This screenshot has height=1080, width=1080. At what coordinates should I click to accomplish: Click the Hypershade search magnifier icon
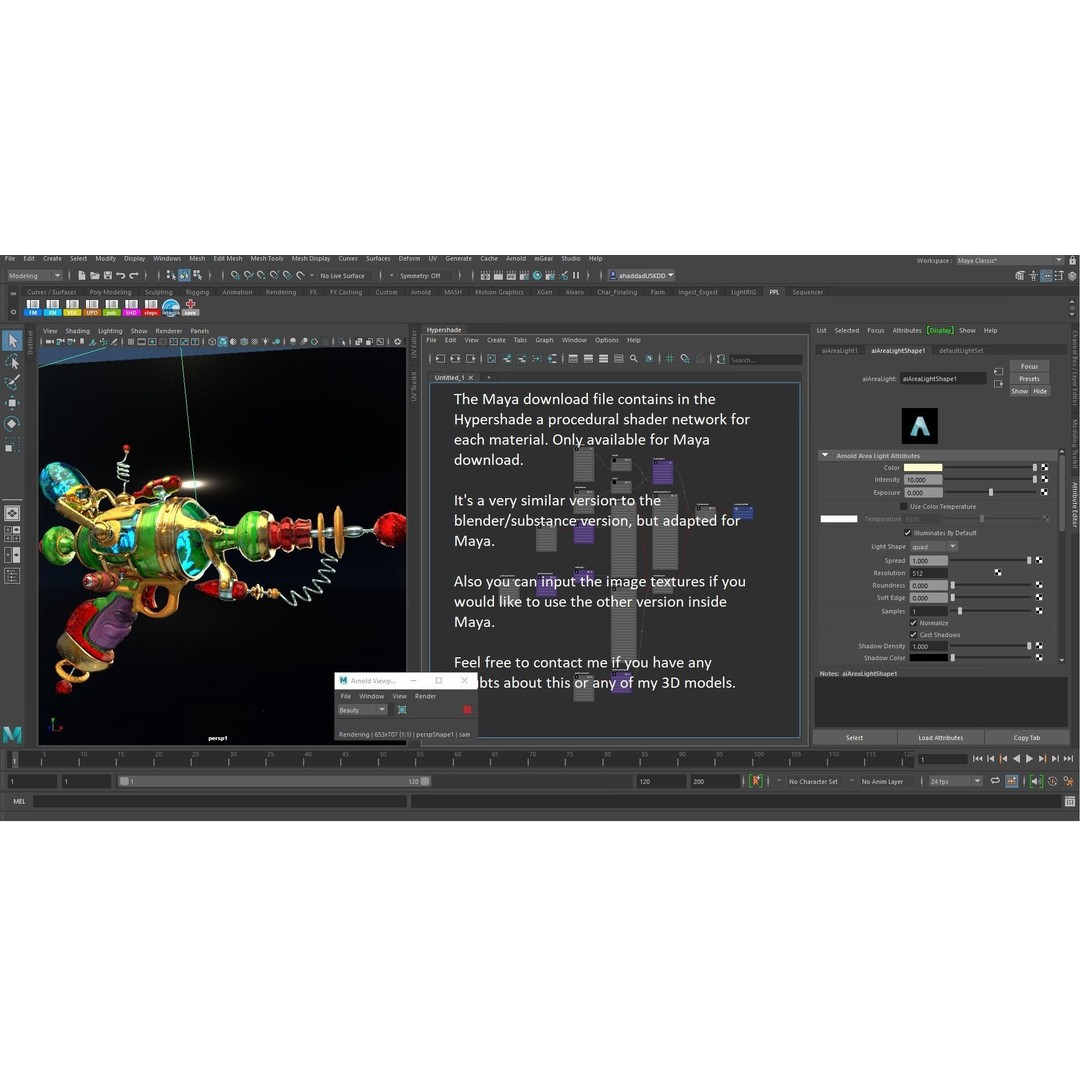(x=634, y=359)
